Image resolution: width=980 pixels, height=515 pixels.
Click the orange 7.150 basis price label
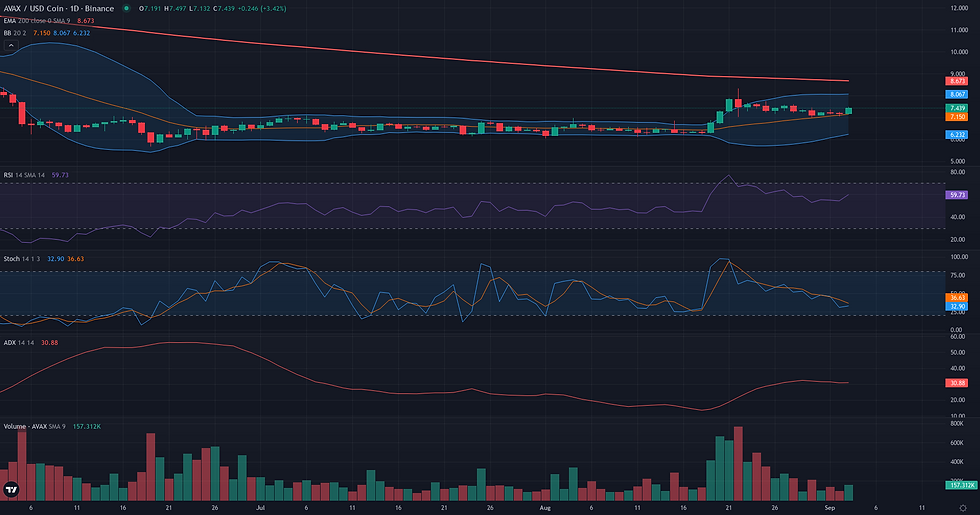[958, 117]
